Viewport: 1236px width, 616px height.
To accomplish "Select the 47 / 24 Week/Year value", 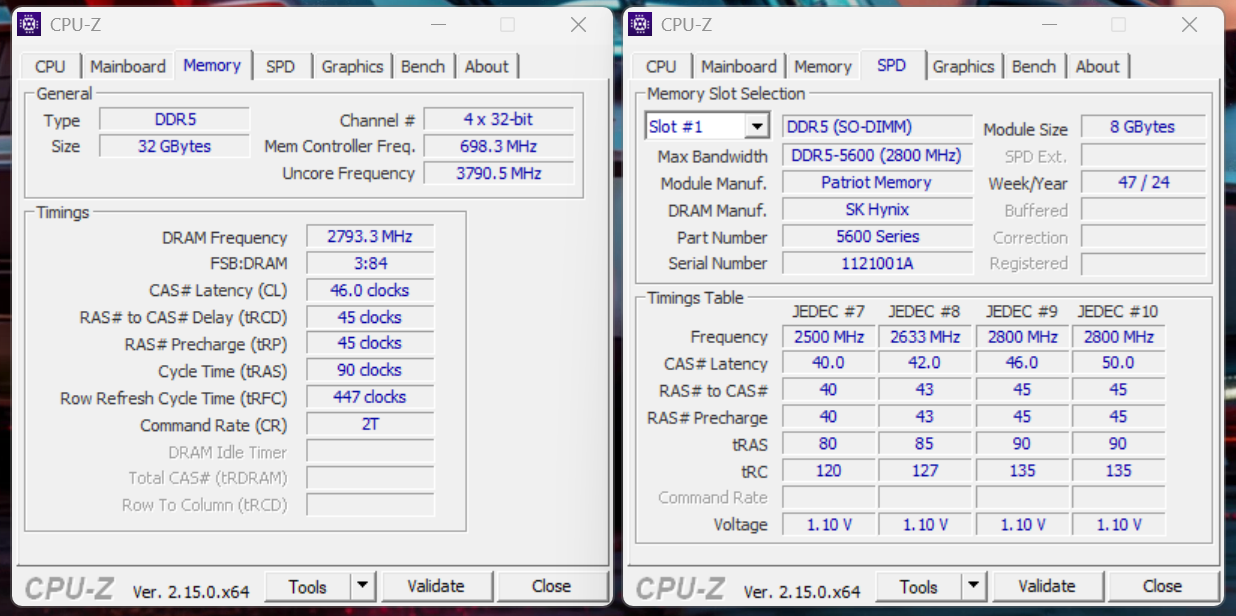I will (x=1143, y=183).
